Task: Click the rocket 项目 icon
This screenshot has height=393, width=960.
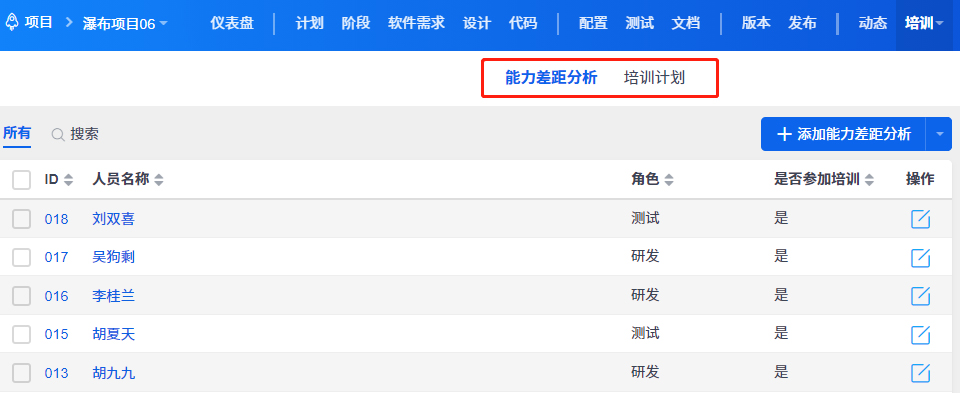Action: click(12, 23)
